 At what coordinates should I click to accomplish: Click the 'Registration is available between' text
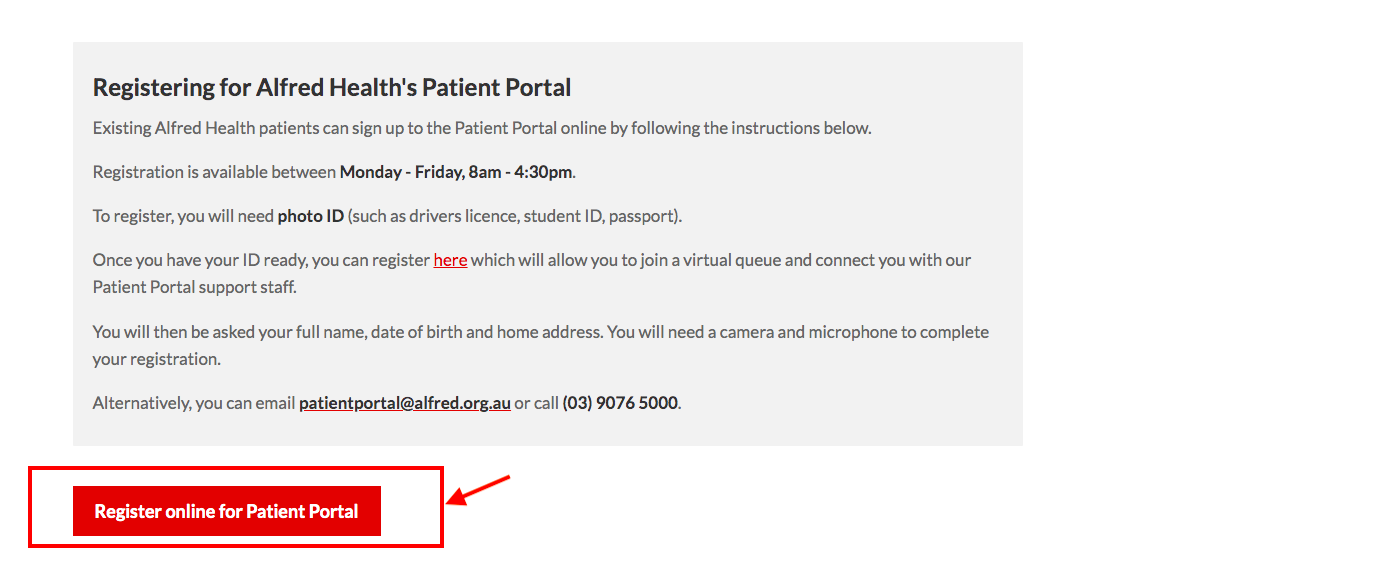tap(214, 172)
